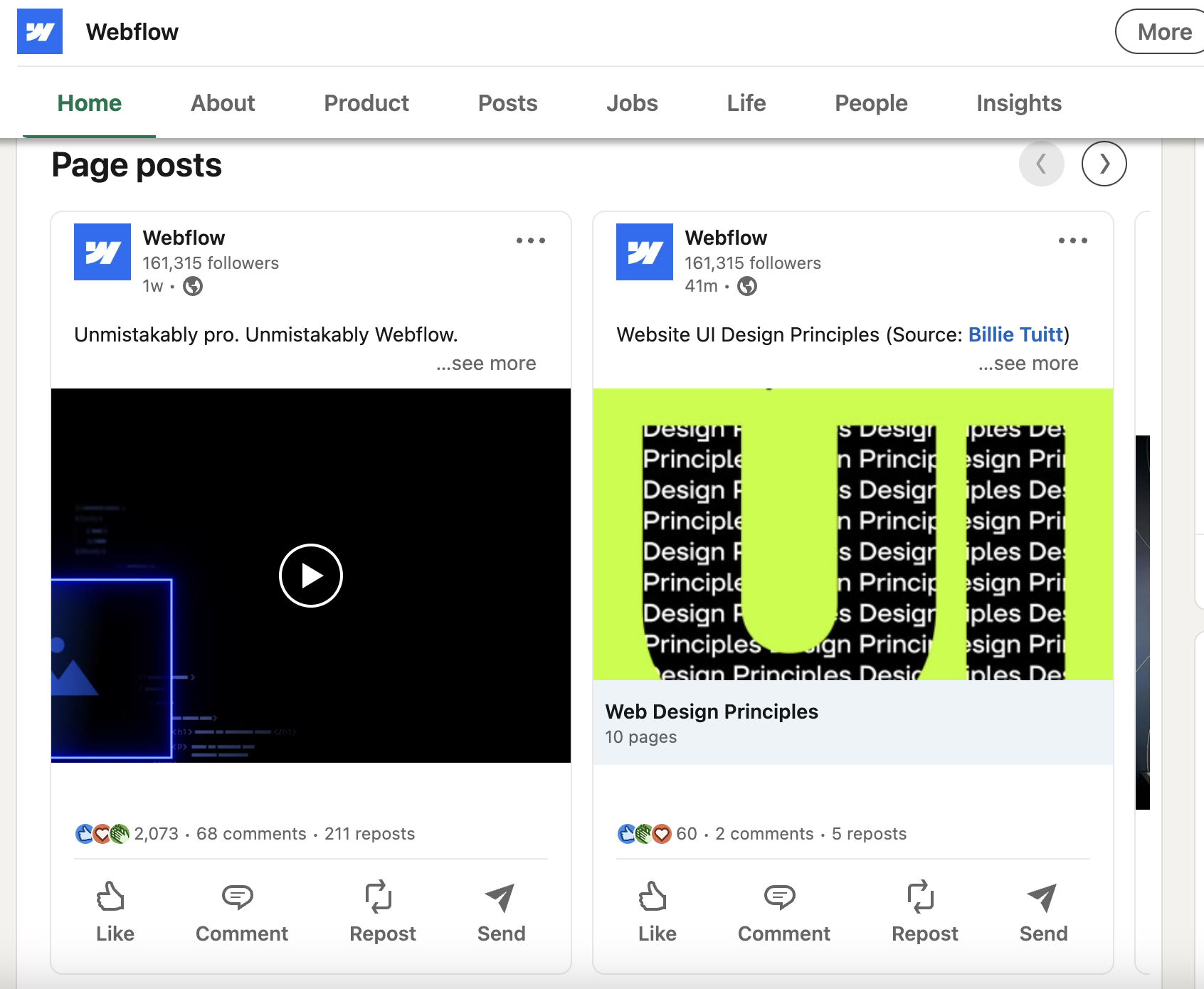View the 2,073 reactions on the video post
Viewport: 1204px width, 989px height.
tap(127, 834)
